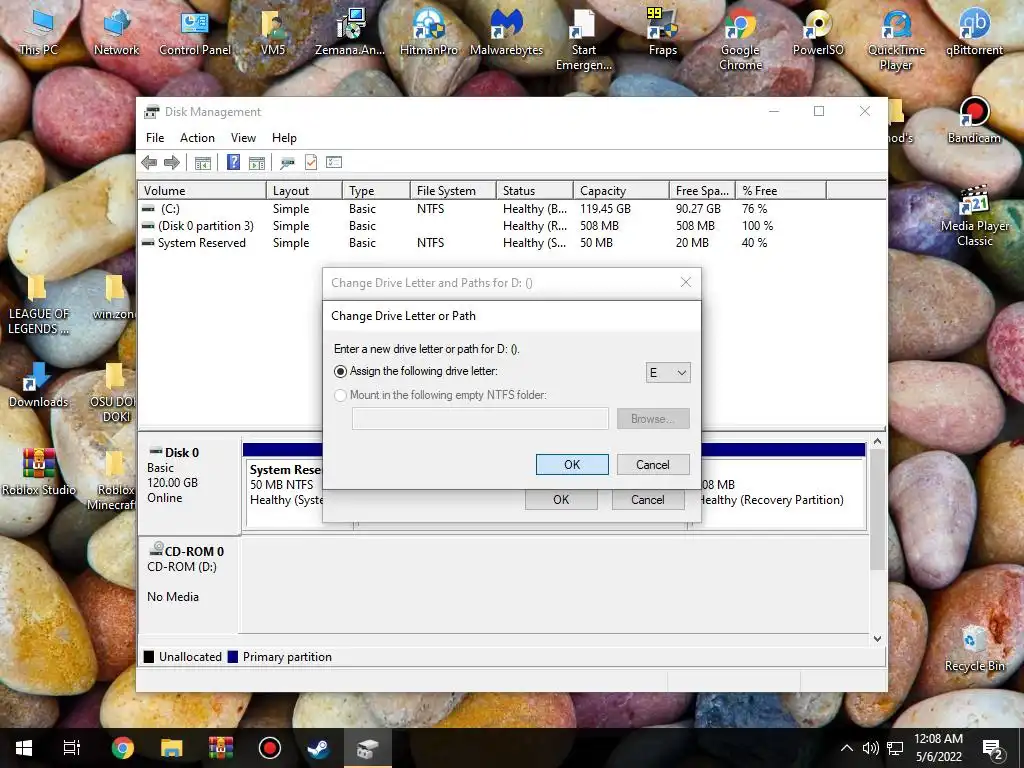Open Fraps desktop icon
Viewport: 1024px width, 768px height.
(x=662, y=32)
